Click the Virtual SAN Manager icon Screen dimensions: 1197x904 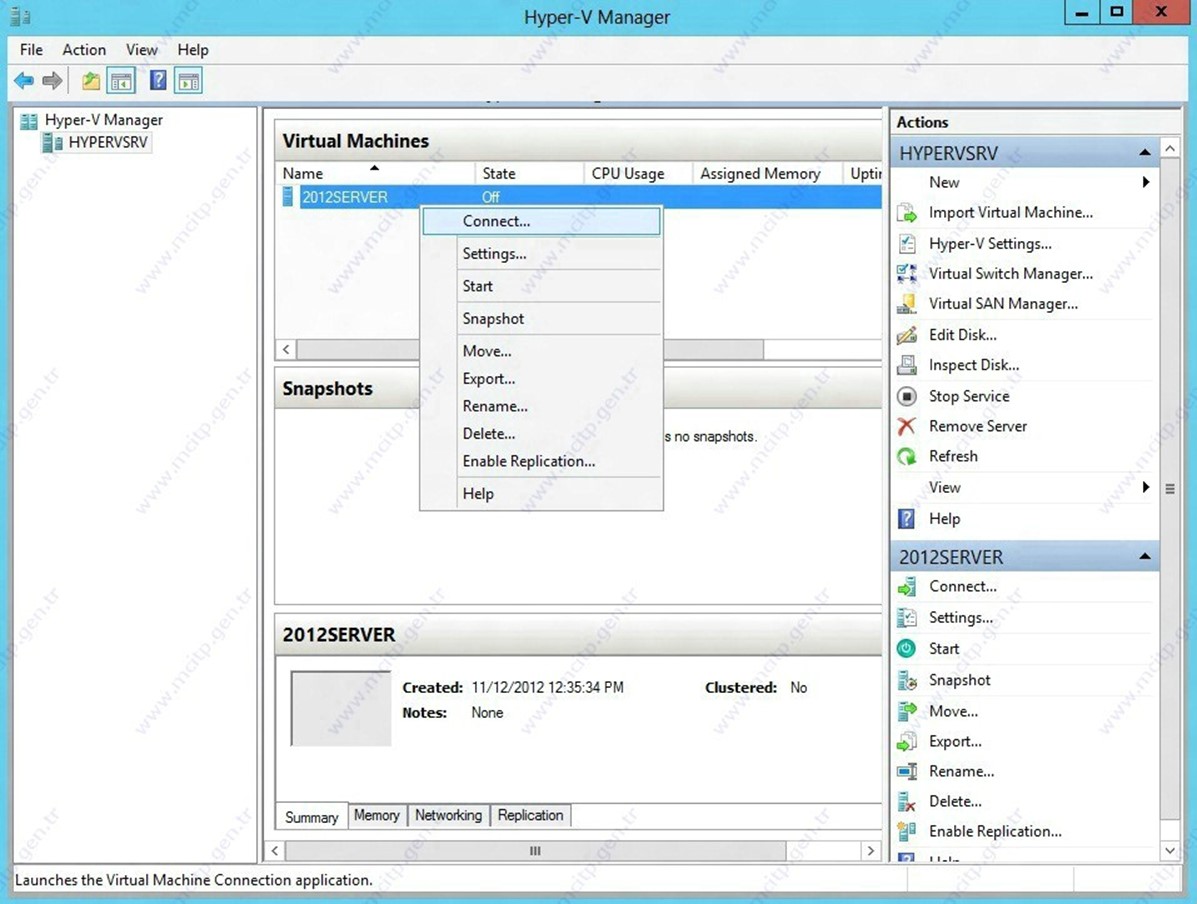point(906,304)
